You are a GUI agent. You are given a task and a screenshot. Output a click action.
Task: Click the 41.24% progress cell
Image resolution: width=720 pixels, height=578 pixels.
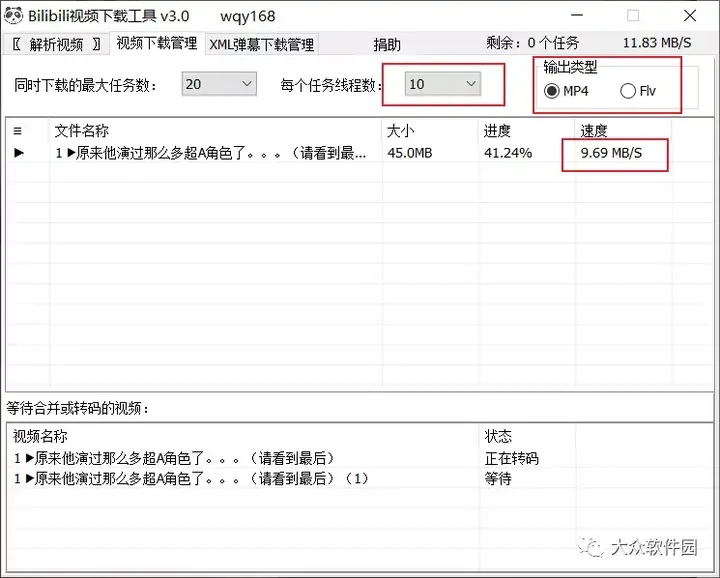(508, 153)
